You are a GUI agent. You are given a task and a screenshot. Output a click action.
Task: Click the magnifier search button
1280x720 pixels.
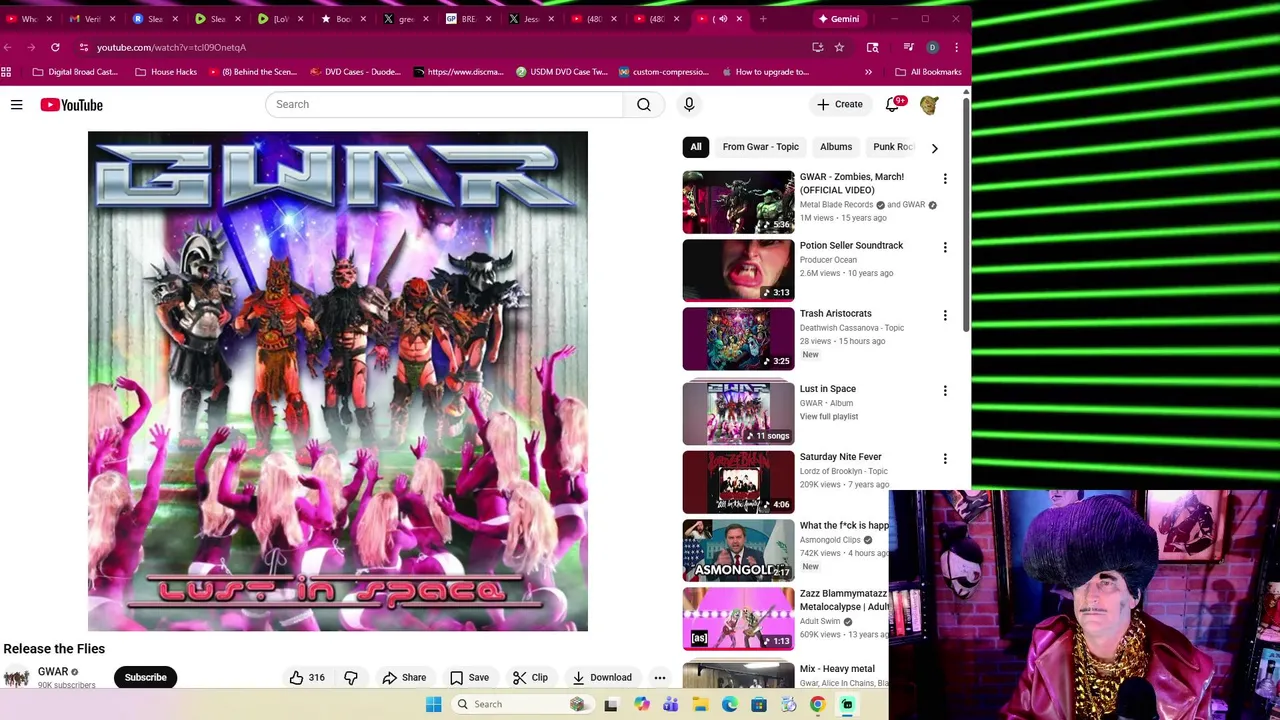point(644,104)
